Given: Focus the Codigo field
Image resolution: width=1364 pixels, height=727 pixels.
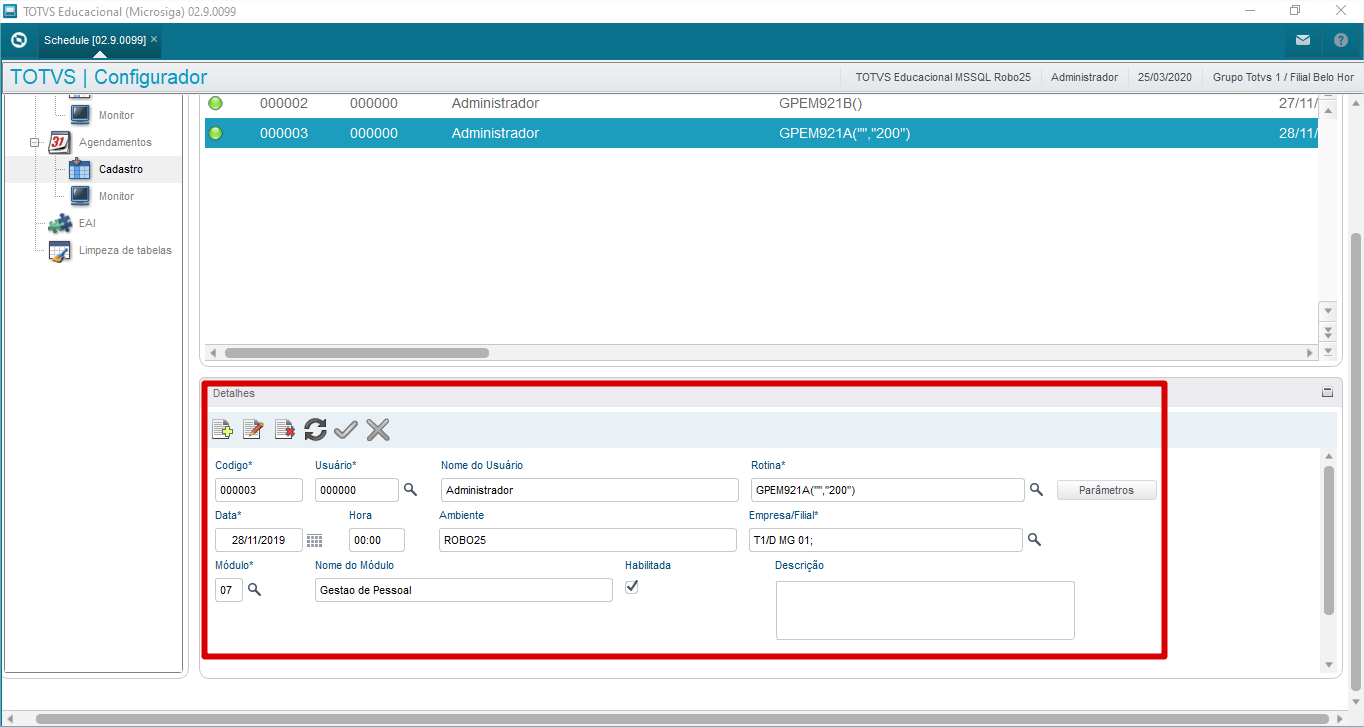Looking at the screenshot, I should [258, 490].
